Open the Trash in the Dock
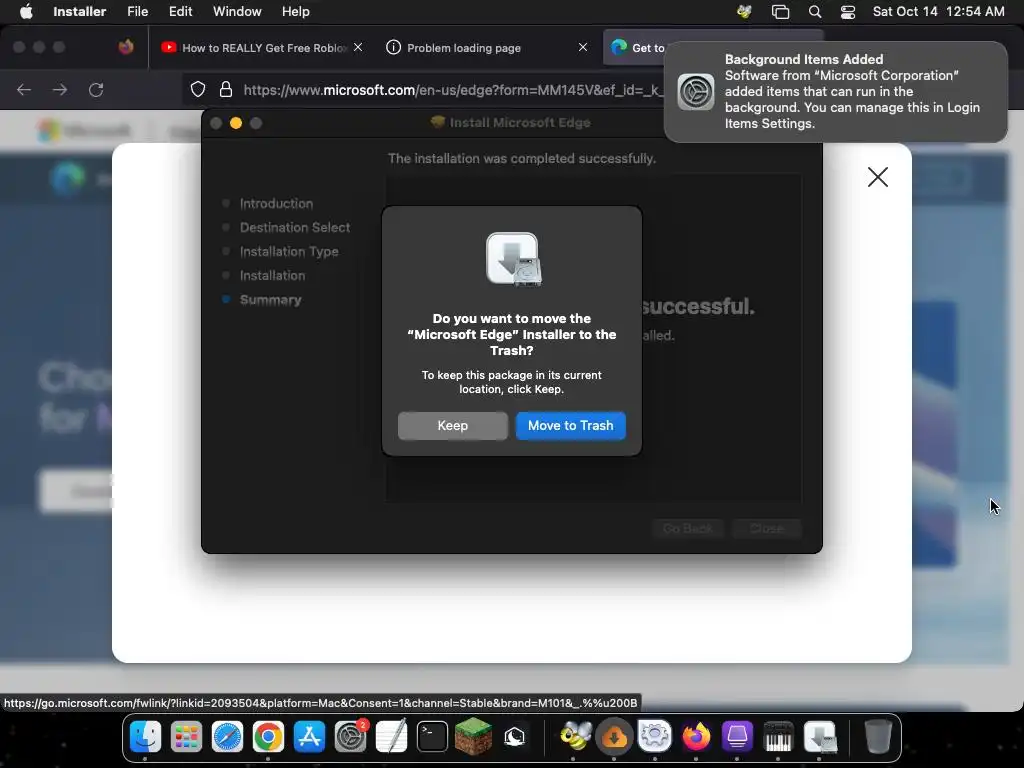The height and width of the screenshot is (768, 1024). tap(878, 737)
